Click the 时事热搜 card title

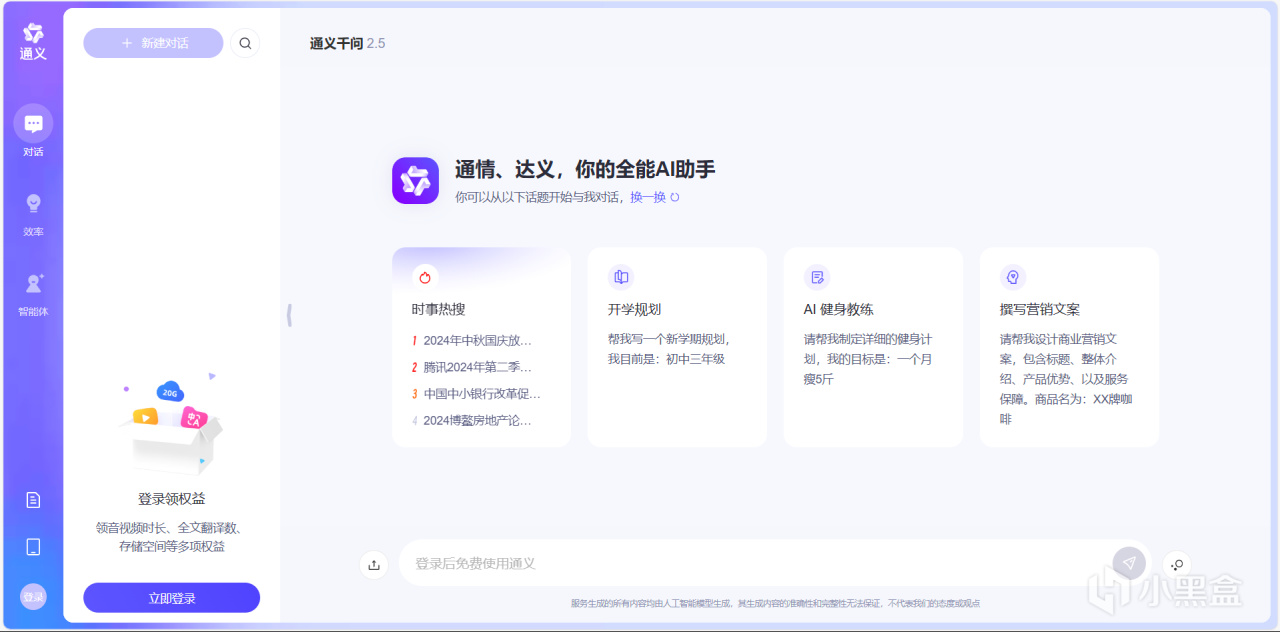[x=439, y=309]
